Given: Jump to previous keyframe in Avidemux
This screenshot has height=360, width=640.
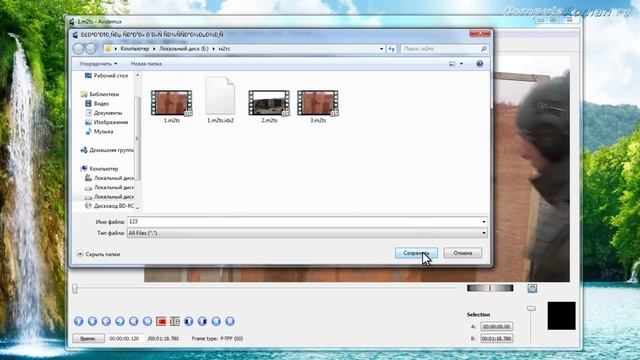Looking at the screenshot, I should (133, 321).
